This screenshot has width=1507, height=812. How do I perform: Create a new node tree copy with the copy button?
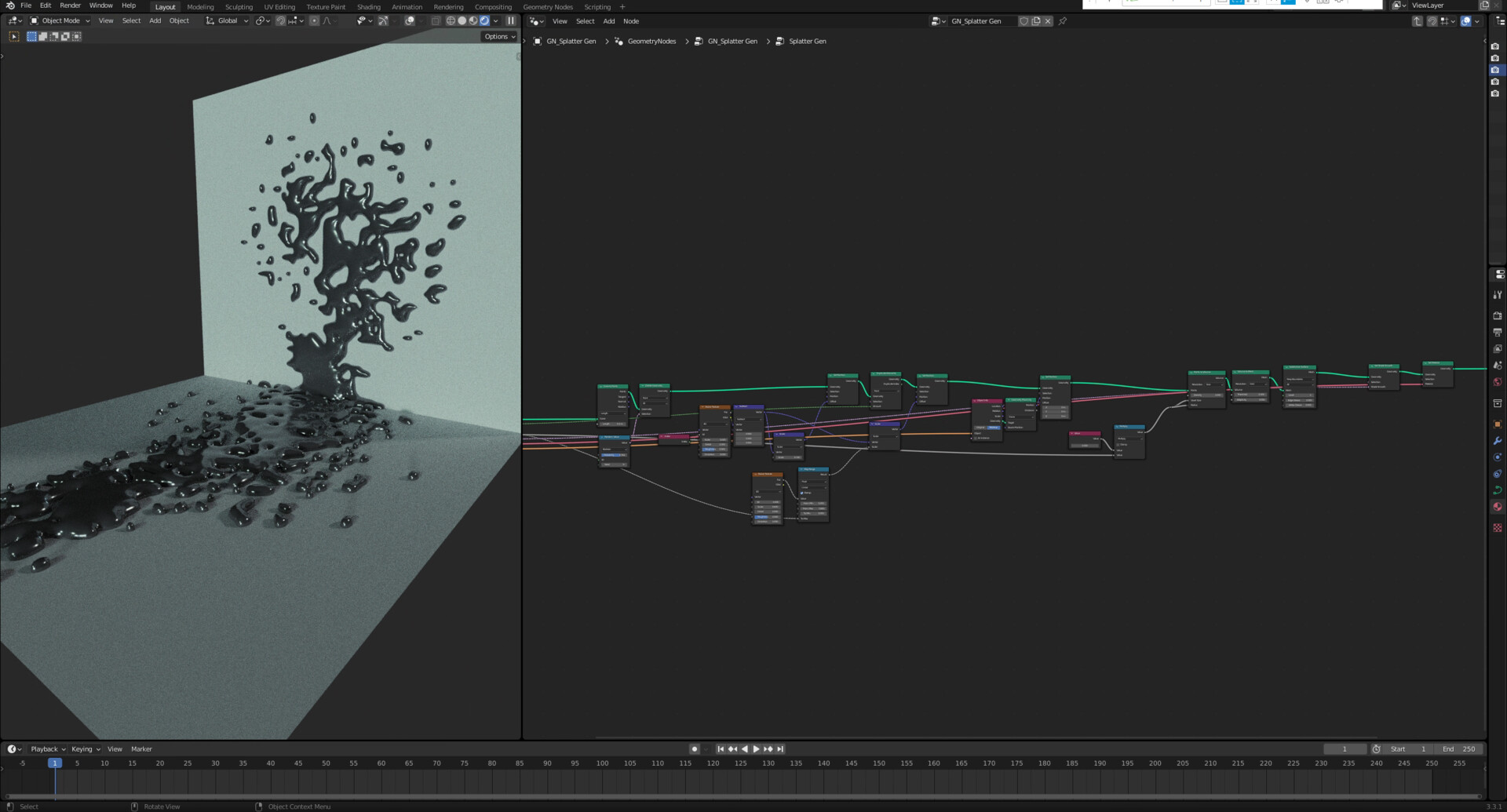pos(1036,21)
